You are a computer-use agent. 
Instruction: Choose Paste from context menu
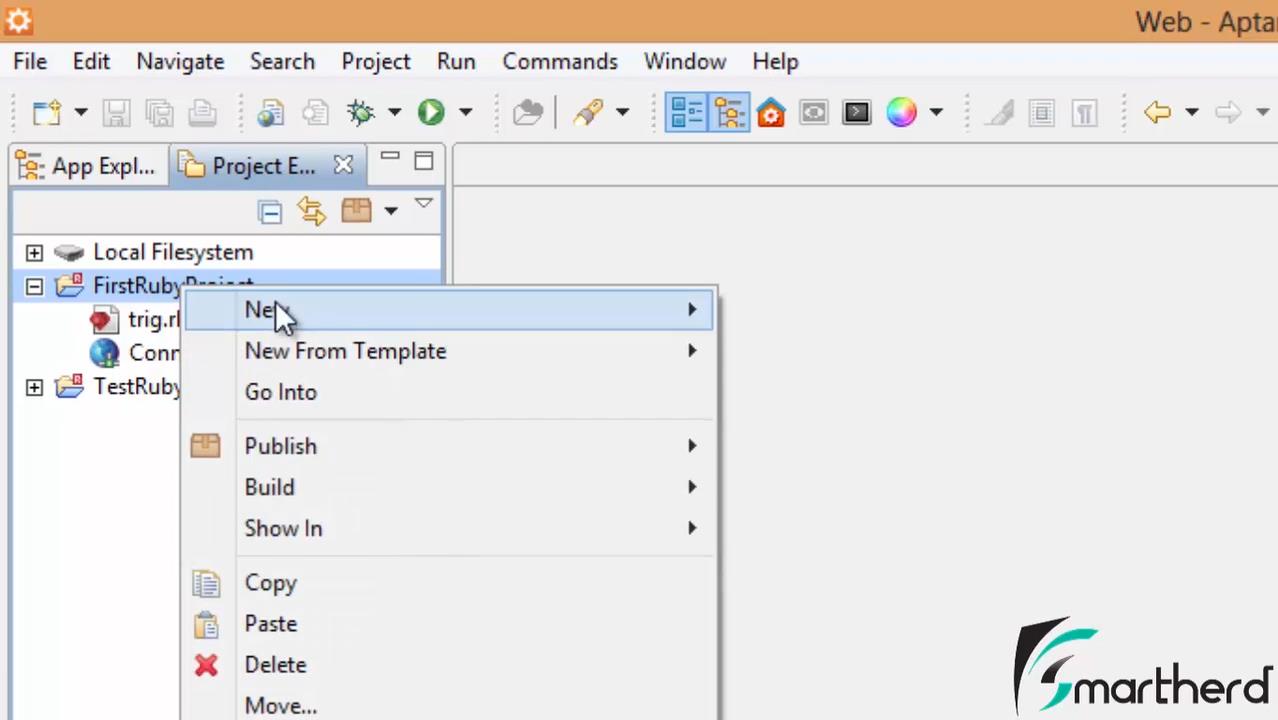click(449, 624)
